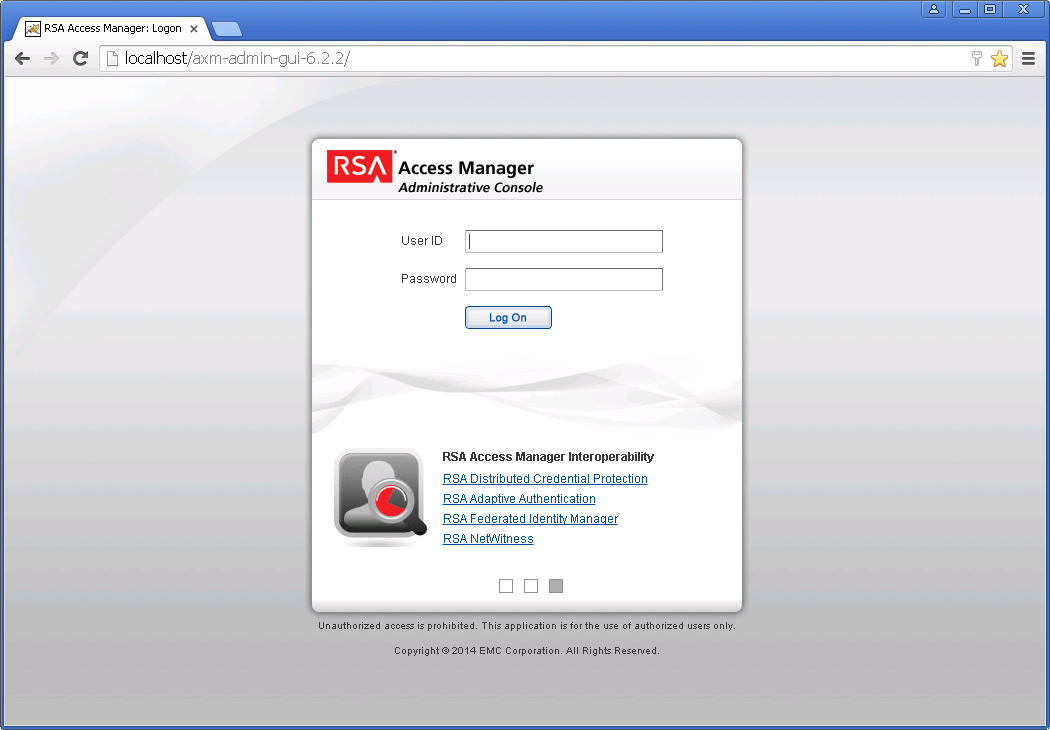The height and width of the screenshot is (730, 1050).
Task: Open the browser menu button
Action: [1028, 58]
